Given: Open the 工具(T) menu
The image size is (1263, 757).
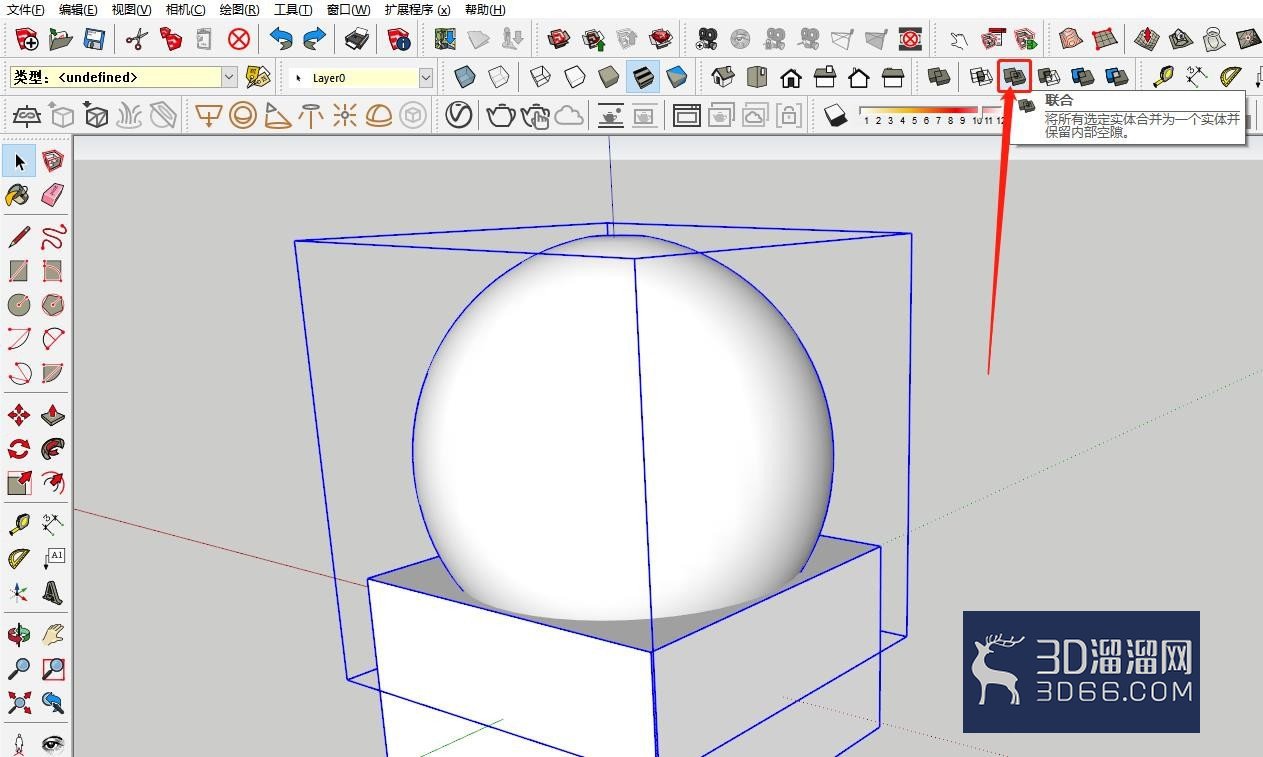Looking at the screenshot, I should coord(293,9).
